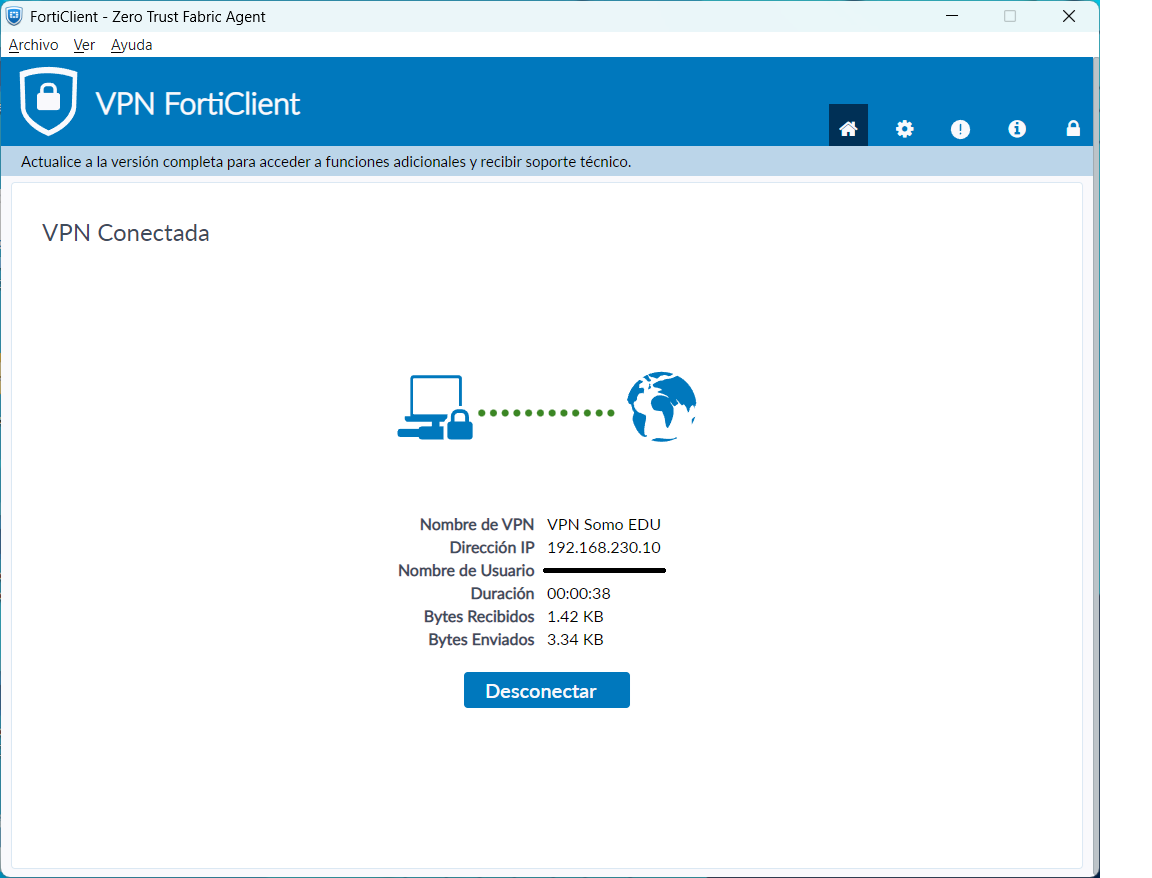Image resolution: width=1152 pixels, height=878 pixels.
Task: Open notifications via the exclamation icon
Action: [960, 129]
